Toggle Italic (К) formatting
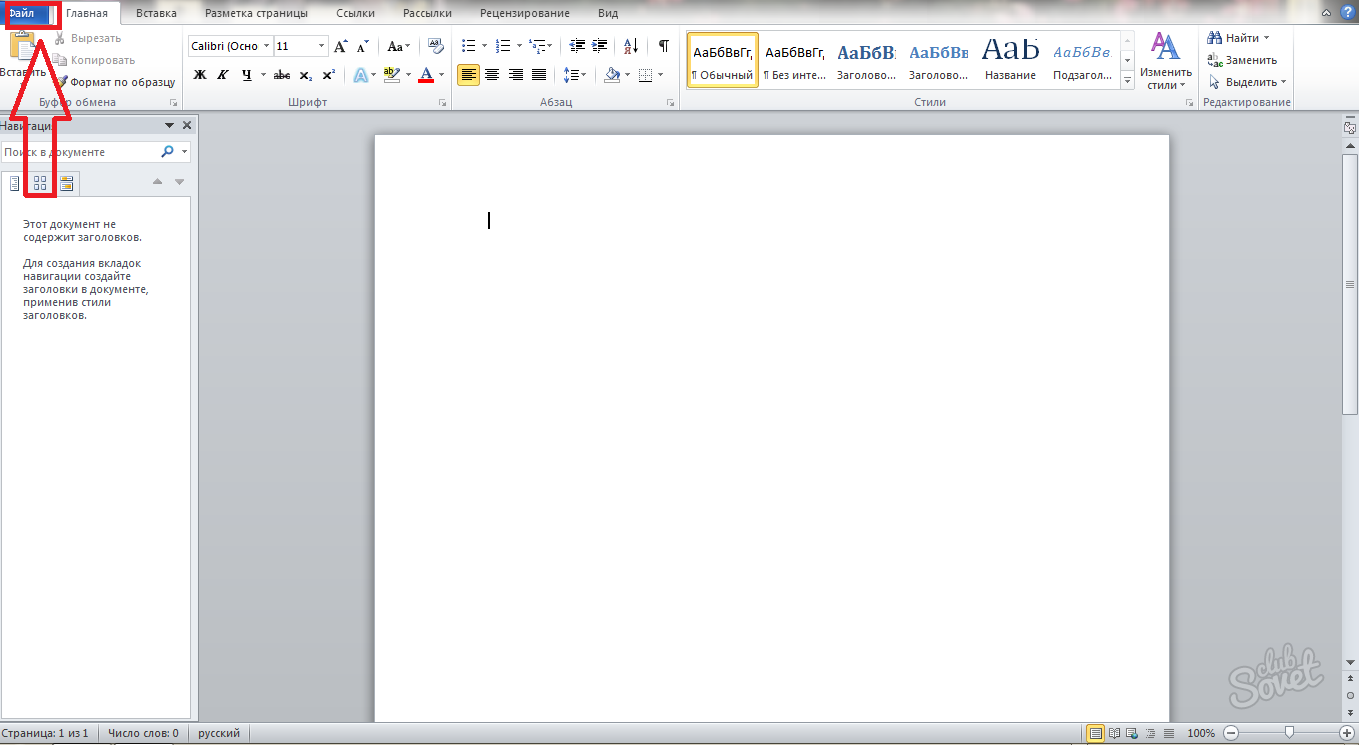The width and height of the screenshot is (1359, 745). click(222, 74)
